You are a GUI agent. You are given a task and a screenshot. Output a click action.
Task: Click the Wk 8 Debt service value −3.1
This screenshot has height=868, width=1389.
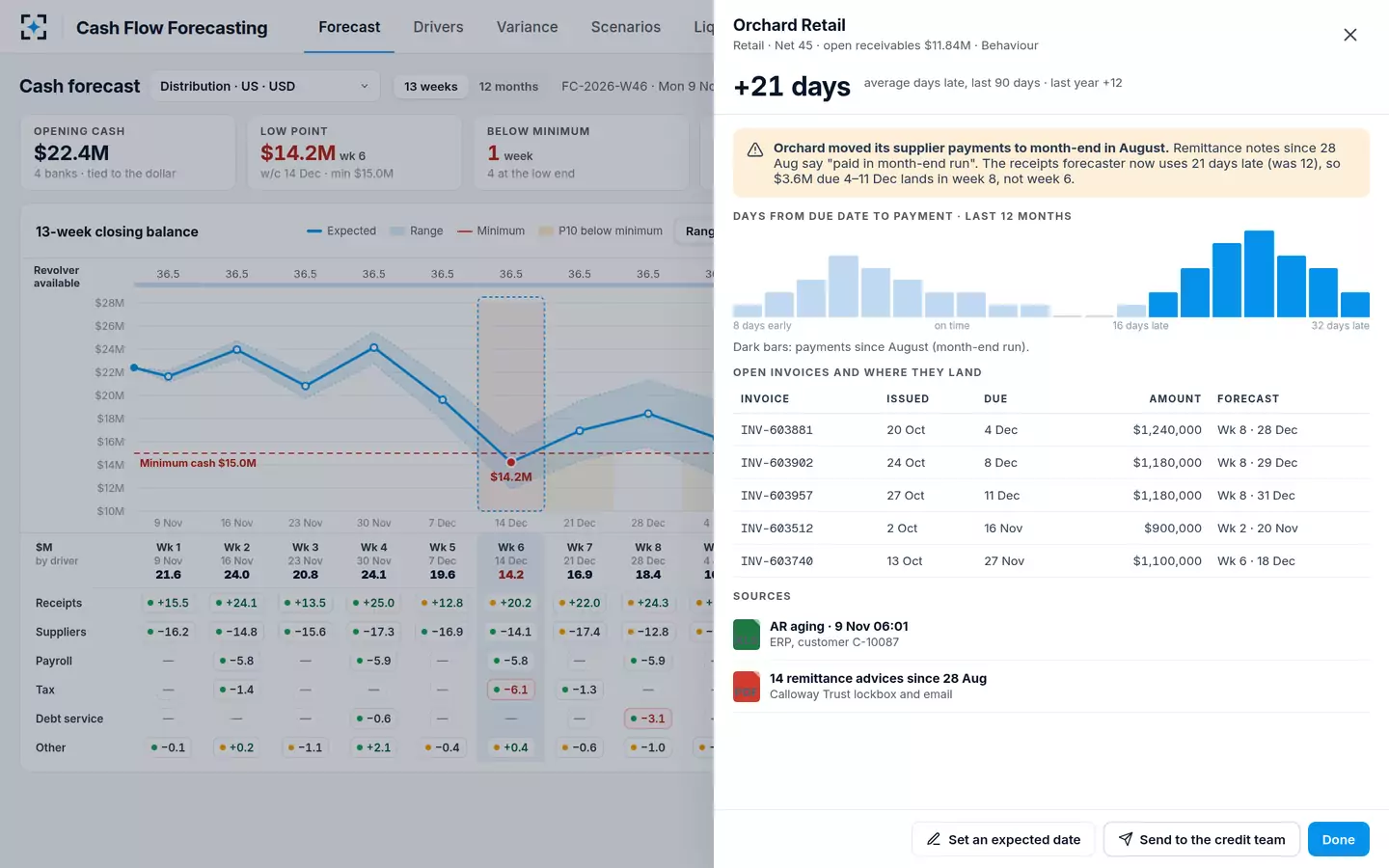[x=648, y=719]
